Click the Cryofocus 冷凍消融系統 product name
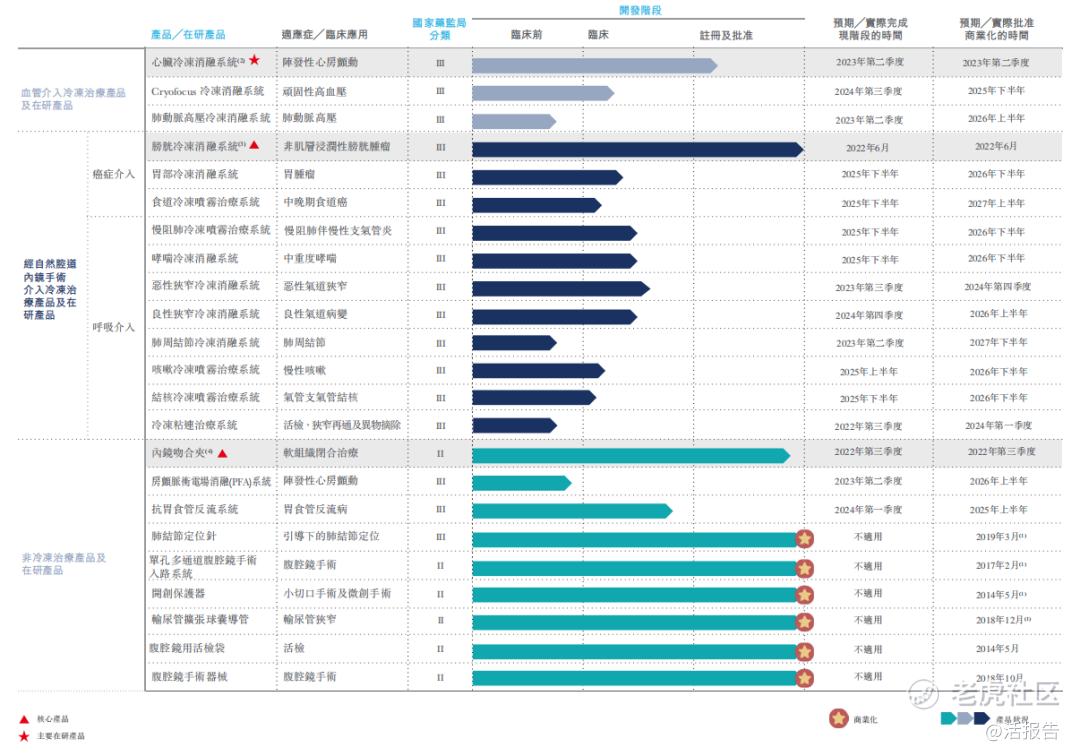1080x756 pixels. point(207,91)
